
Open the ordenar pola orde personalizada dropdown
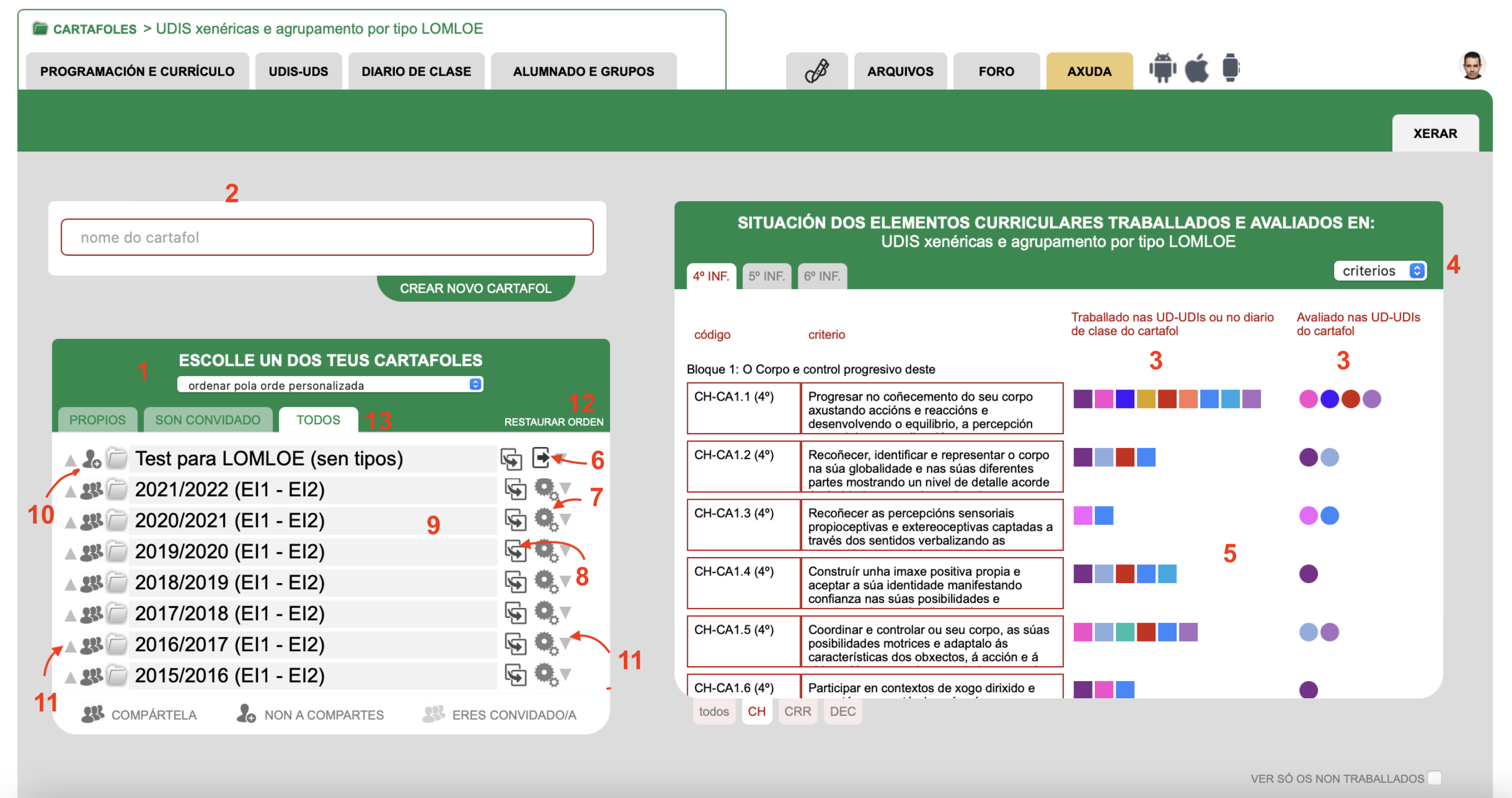click(330, 385)
